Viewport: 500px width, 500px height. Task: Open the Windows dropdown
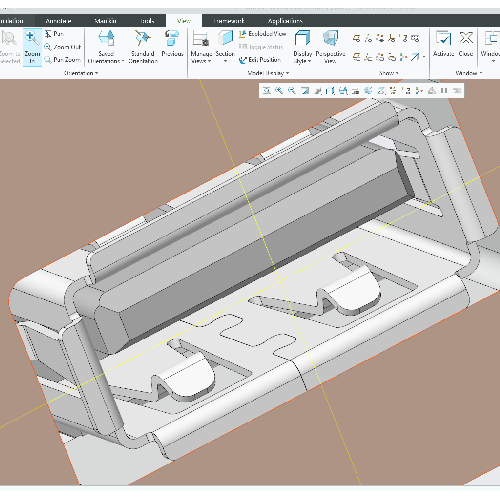pos(490,47)
